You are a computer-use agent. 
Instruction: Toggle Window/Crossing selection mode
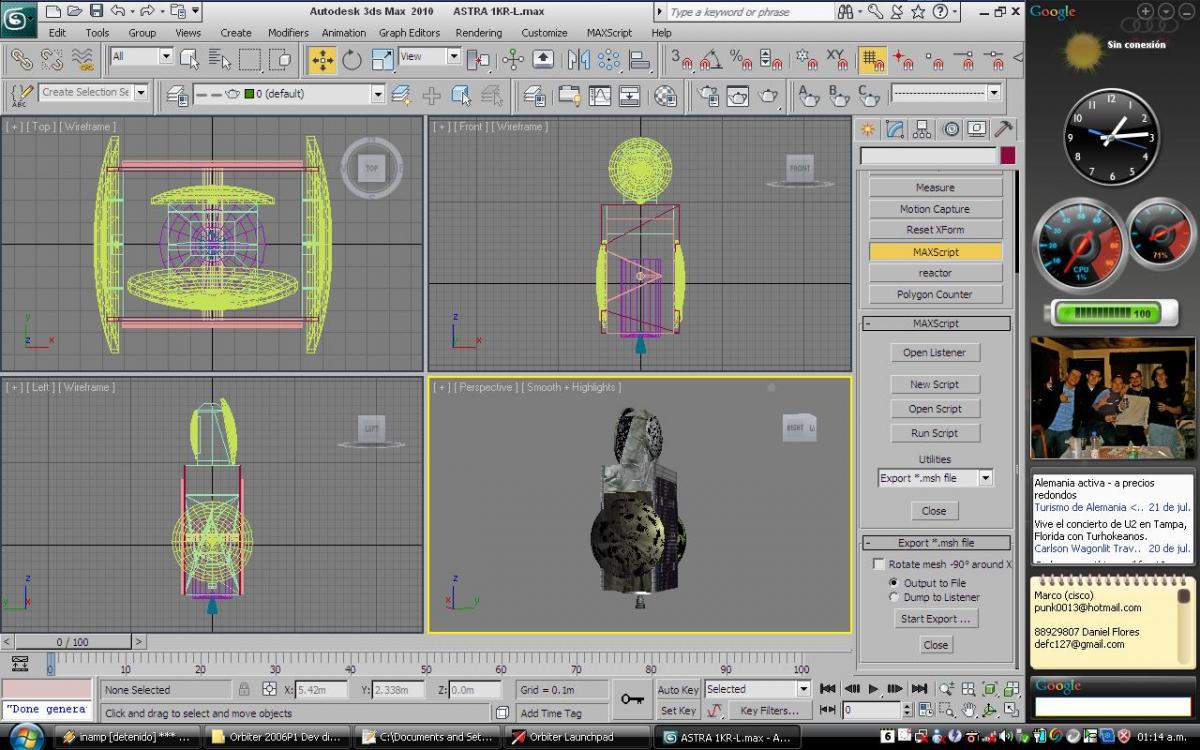click(282, 60)
